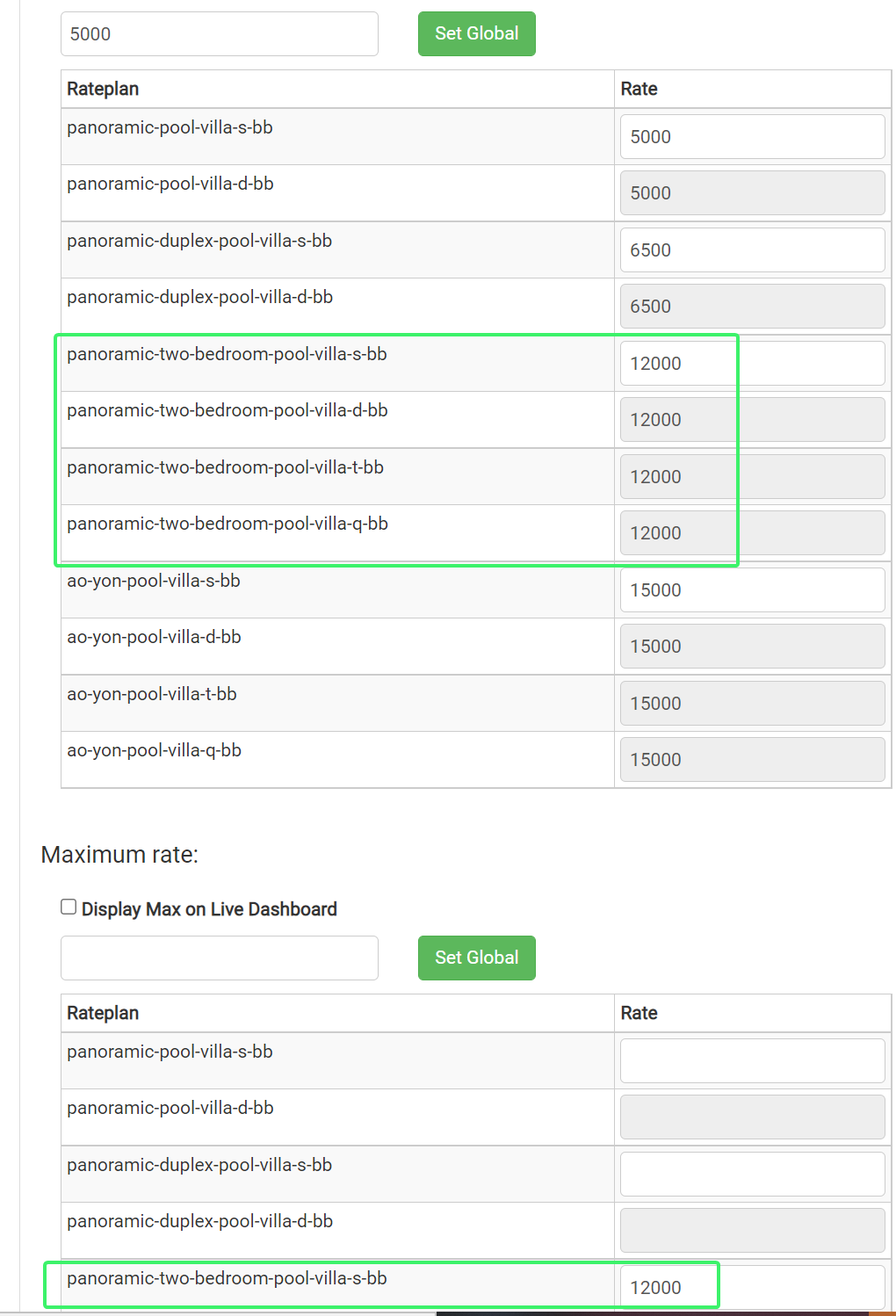Focus the ao-yon-pool-villa-s-bb rate field showing 15000
896x1316 pixels.
tap(752, 590)
